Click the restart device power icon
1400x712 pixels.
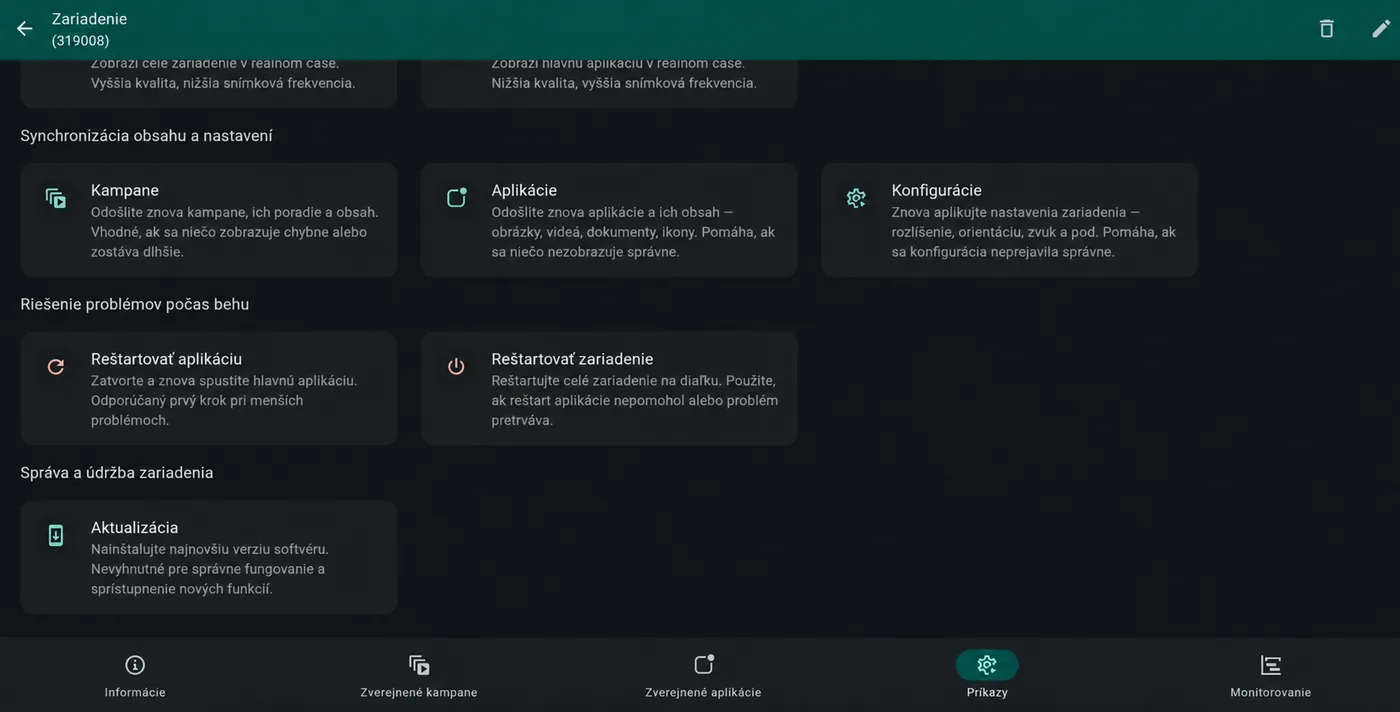pos(456,367)
